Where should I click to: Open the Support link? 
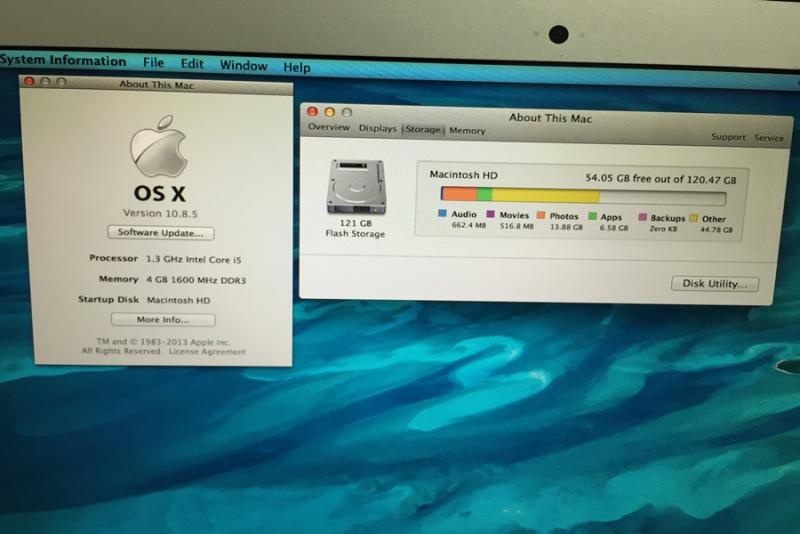(x=728, y=137)
